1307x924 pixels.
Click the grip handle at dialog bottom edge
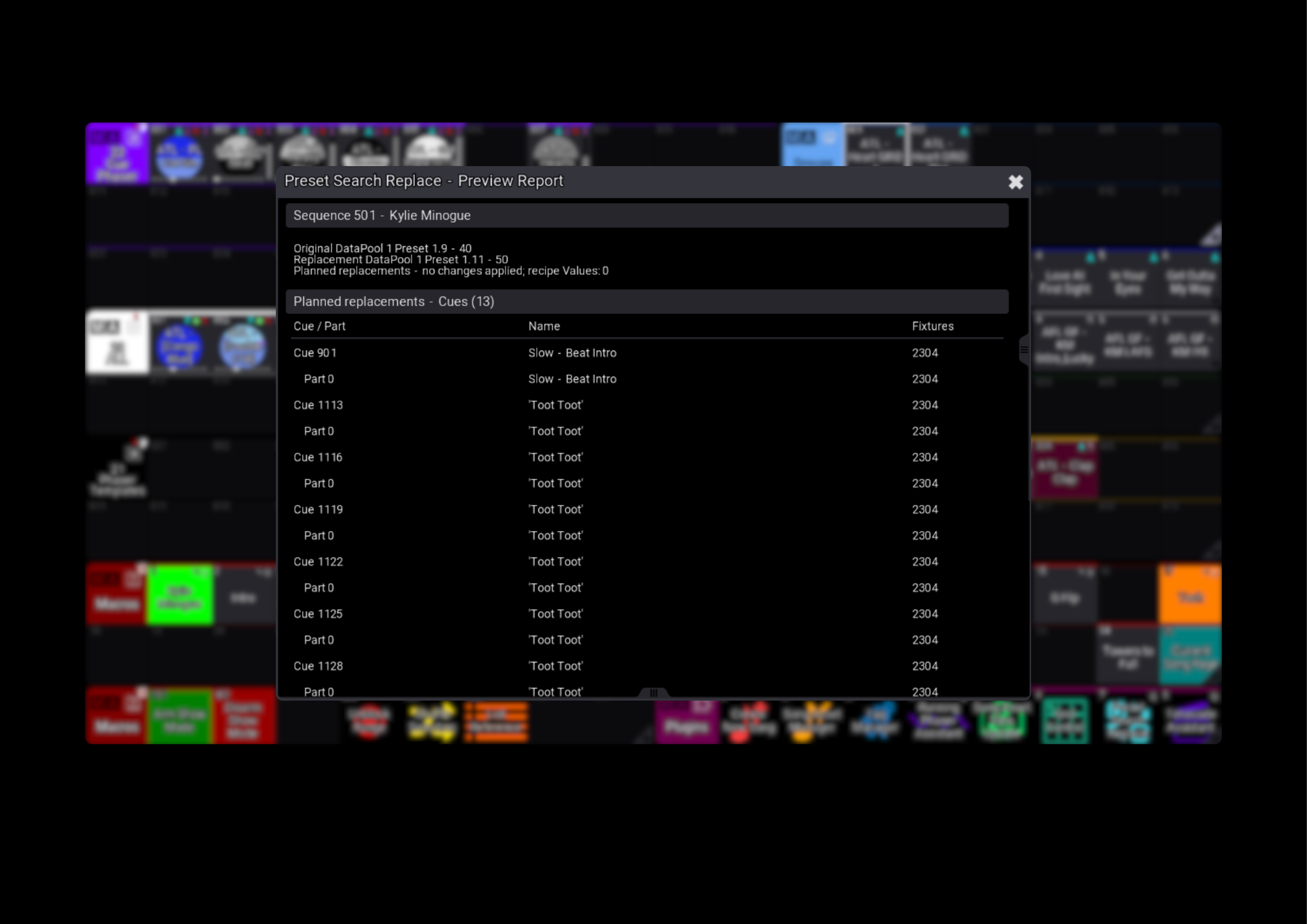[653, 692]
